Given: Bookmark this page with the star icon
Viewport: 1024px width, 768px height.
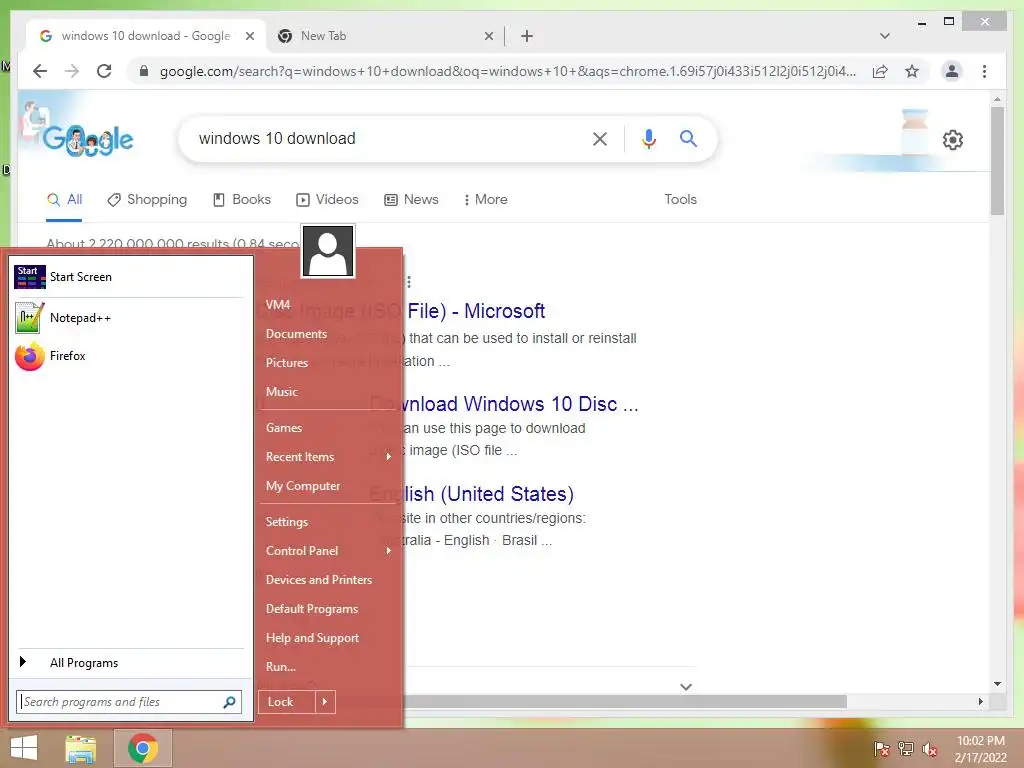Looking at the screenshot, I should pos(912,71).
